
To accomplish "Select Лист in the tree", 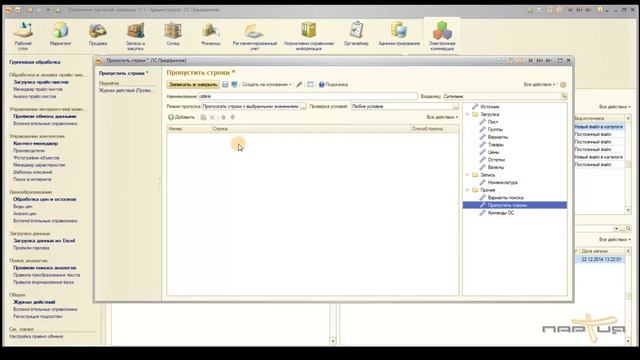I will [493, 122].
